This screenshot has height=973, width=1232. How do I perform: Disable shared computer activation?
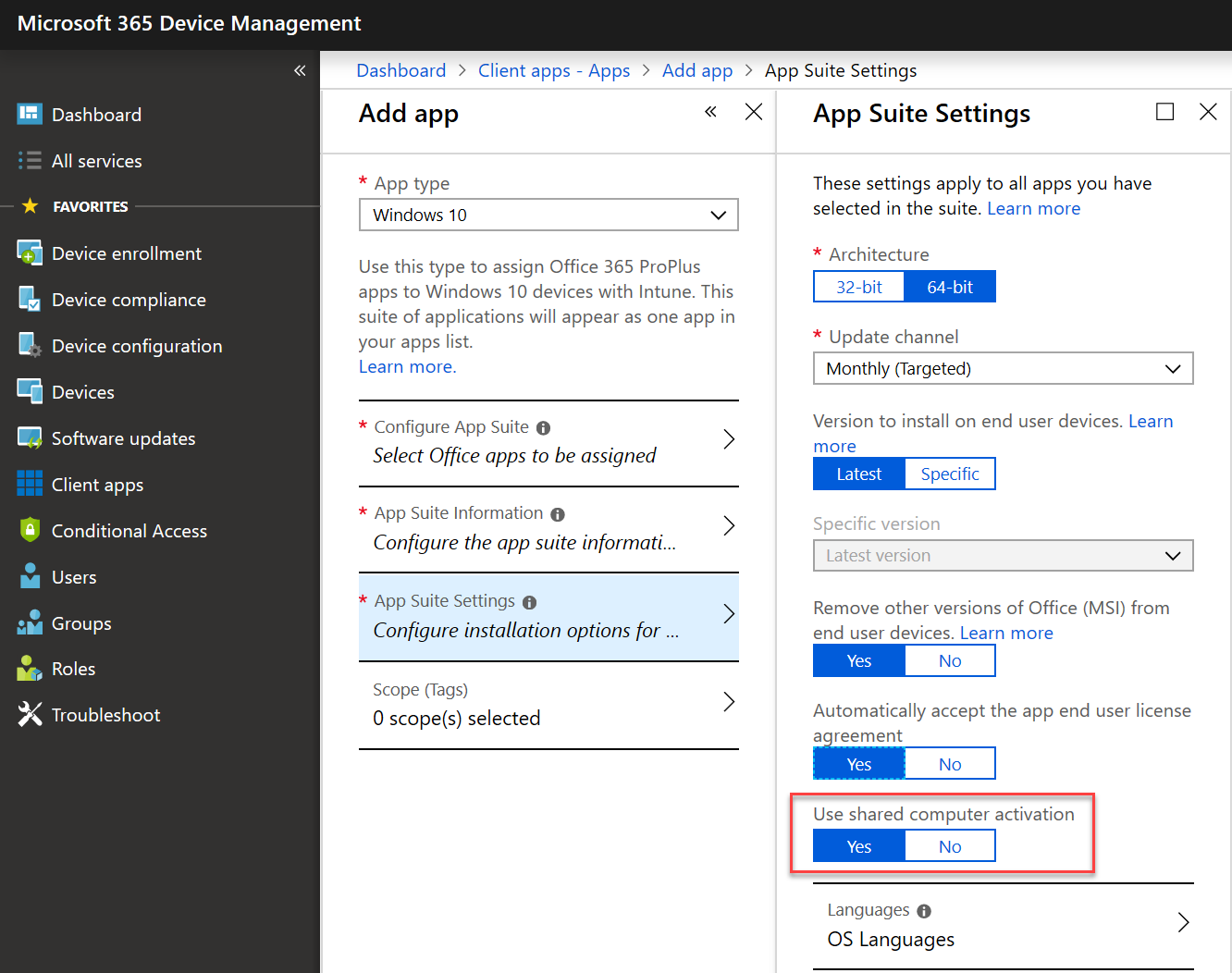coord(949,845)
